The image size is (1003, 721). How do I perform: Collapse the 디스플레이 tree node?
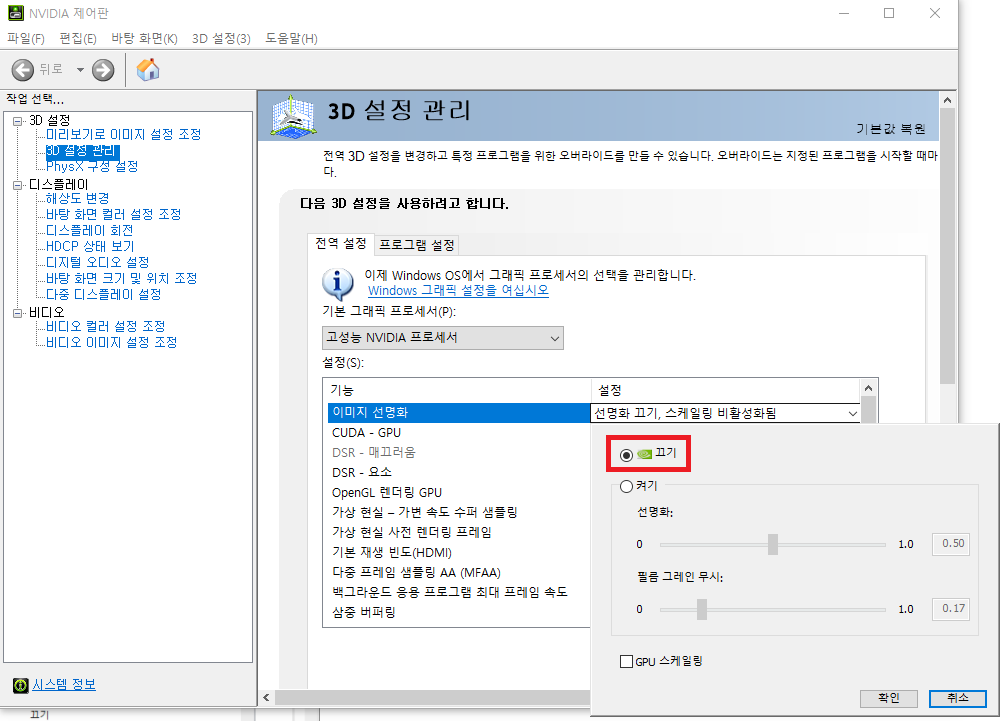[x=18, y=185]
